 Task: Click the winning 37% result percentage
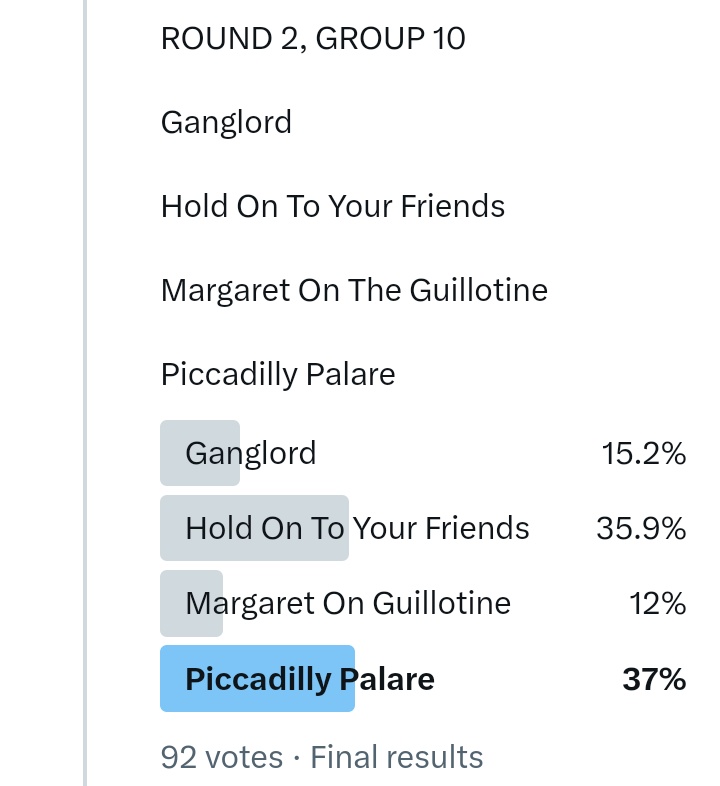(654, 680)
